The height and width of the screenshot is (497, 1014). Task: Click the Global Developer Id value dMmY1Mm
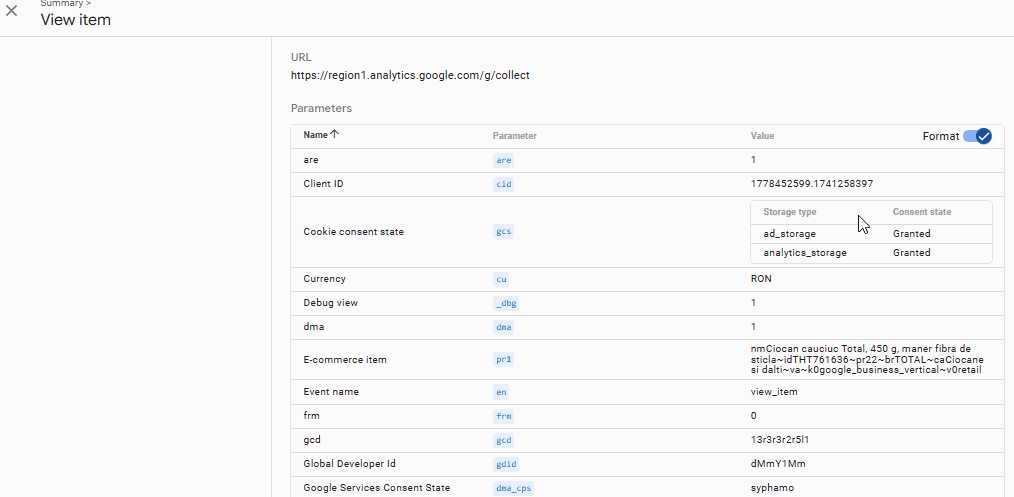[x=778, y=464]
